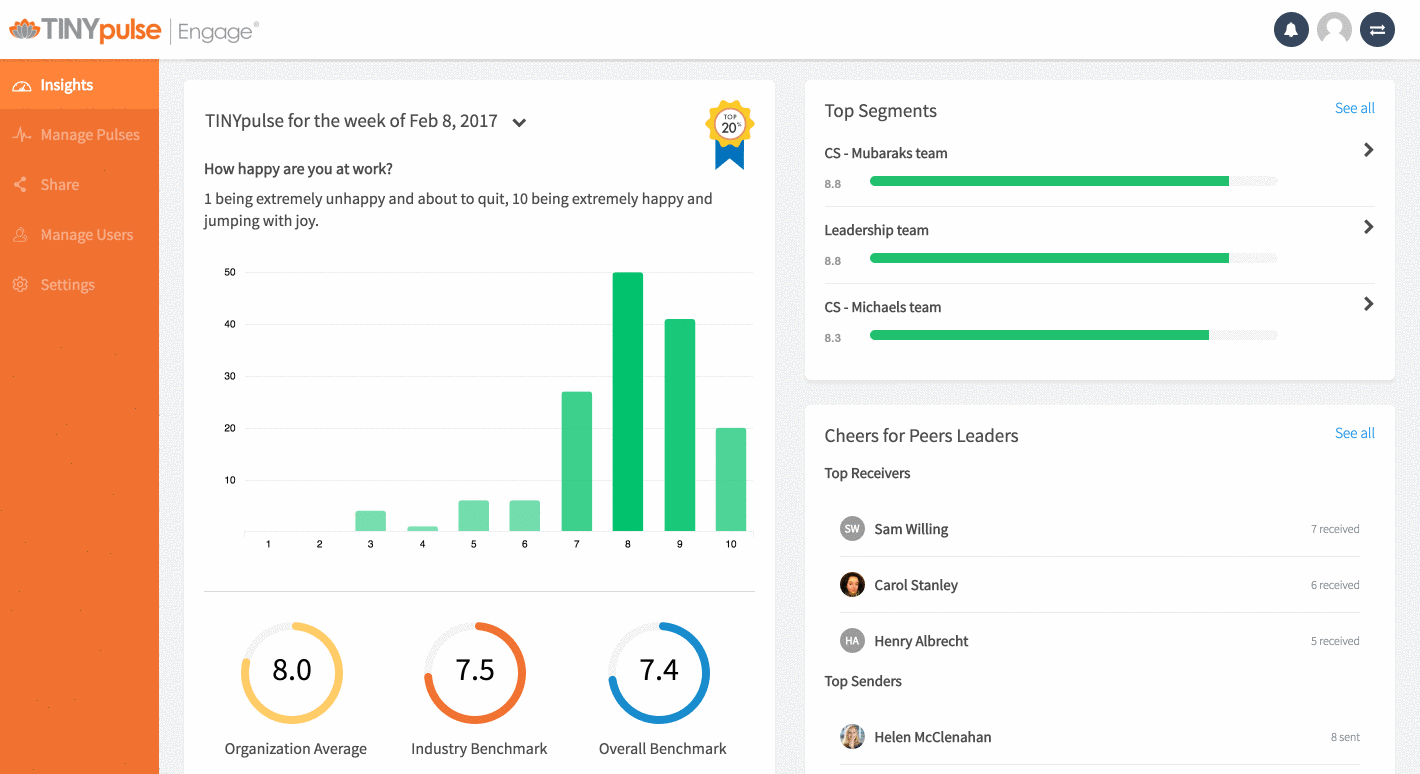
Task: Click the chart bar for score 9
Action: 680,425
